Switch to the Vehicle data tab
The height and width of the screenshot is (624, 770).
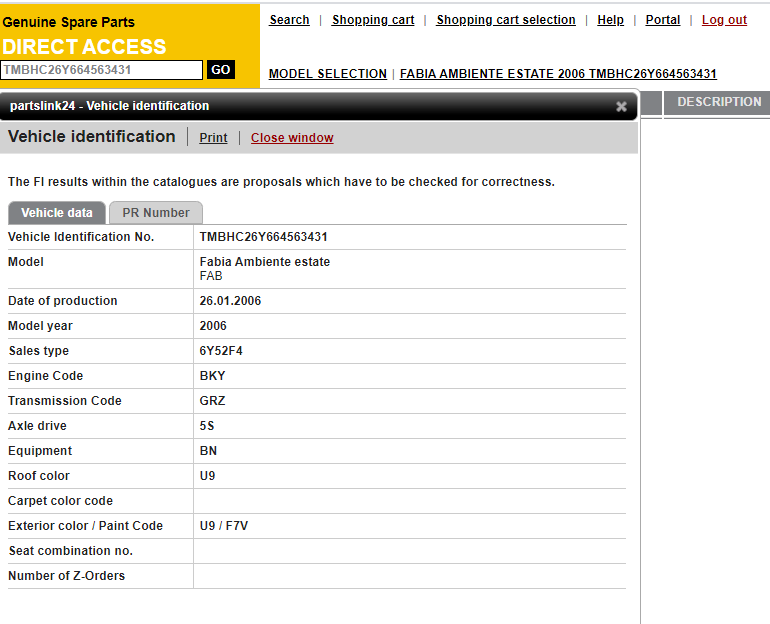tap(56, 213)
